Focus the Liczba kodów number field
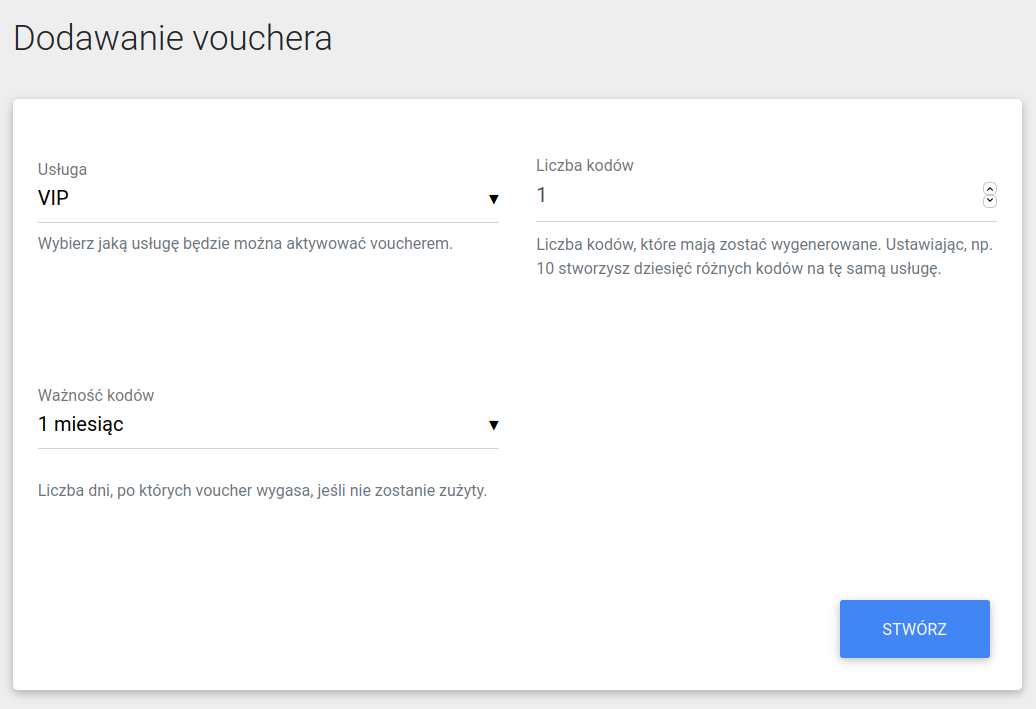1036x709 pixels. [750, 195]
